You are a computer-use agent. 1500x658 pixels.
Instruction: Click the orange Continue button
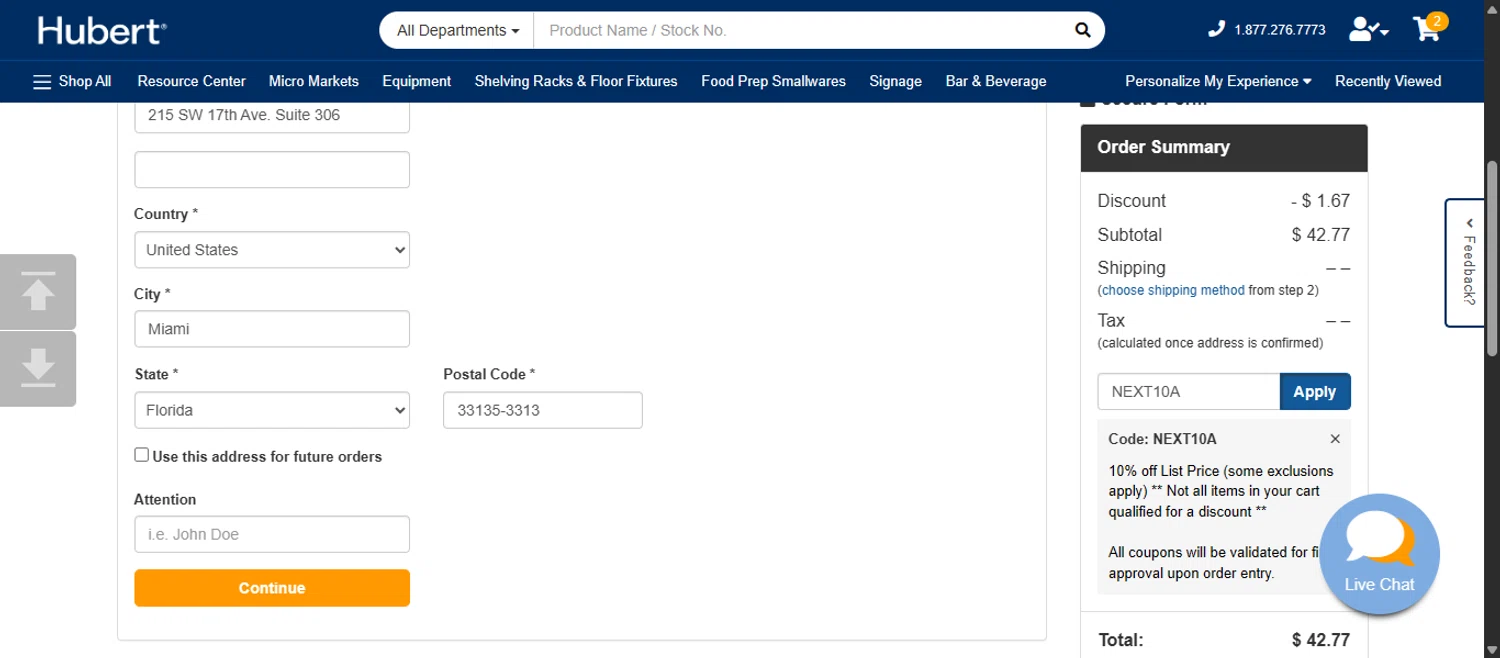[x=272, y=588]
